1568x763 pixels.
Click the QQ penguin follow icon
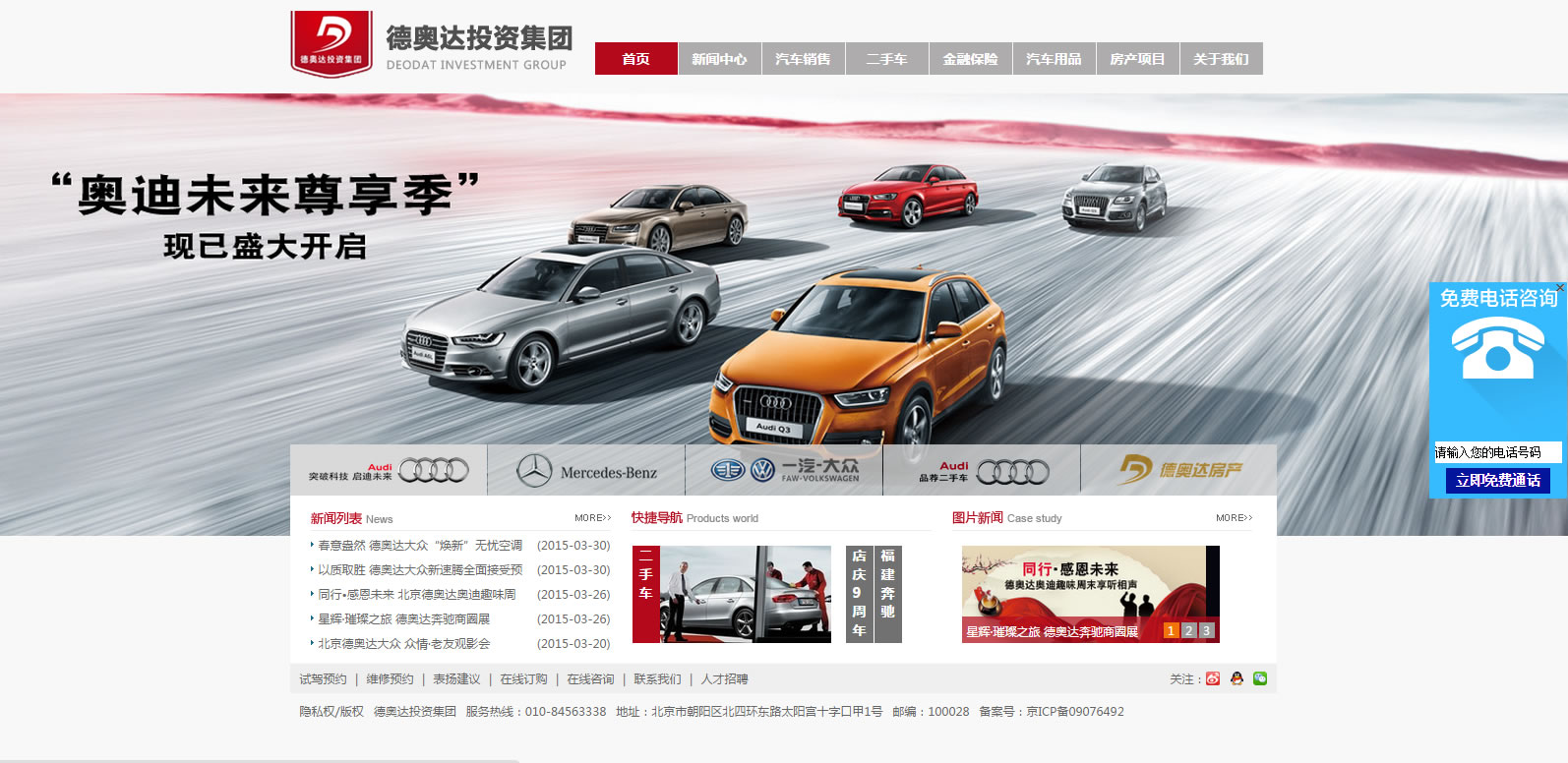click(x=1236, y=678)
